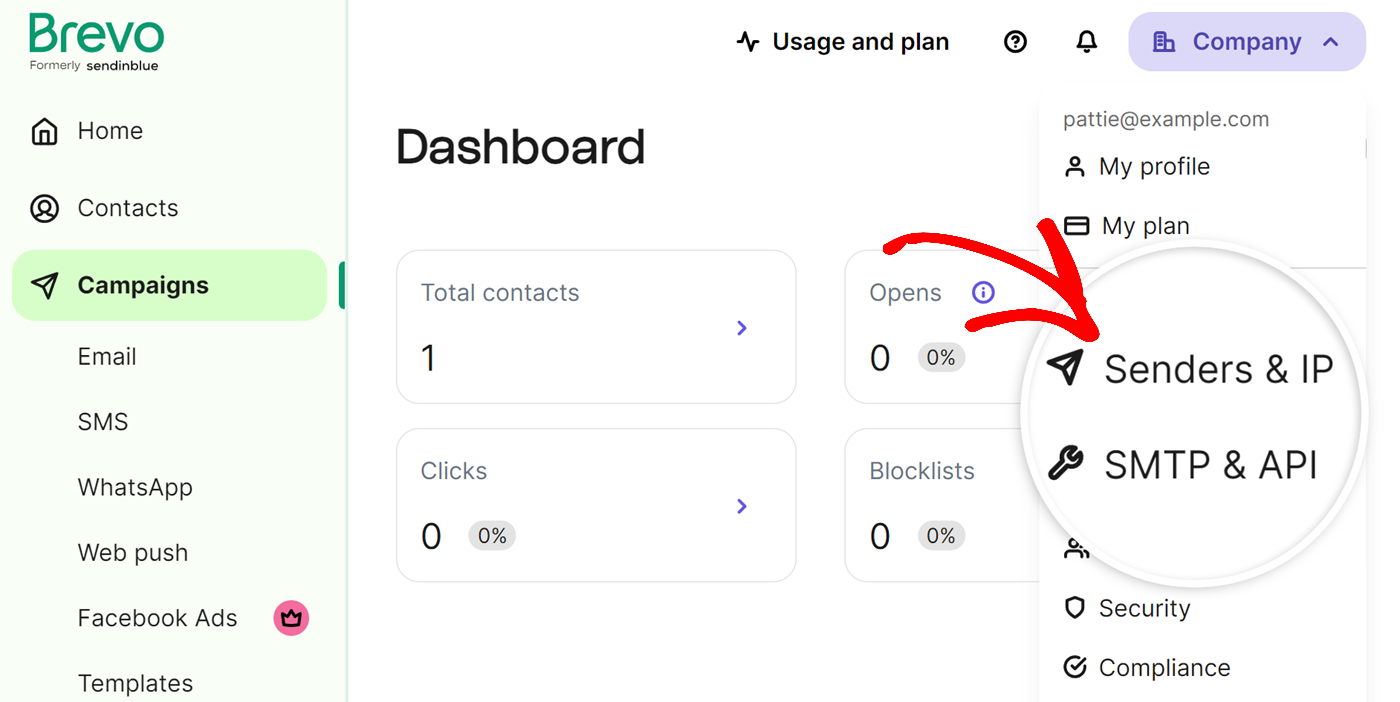Viewport: 1400px width, 702px height.
Task: Go to My plan
Action: point(1145,226)
